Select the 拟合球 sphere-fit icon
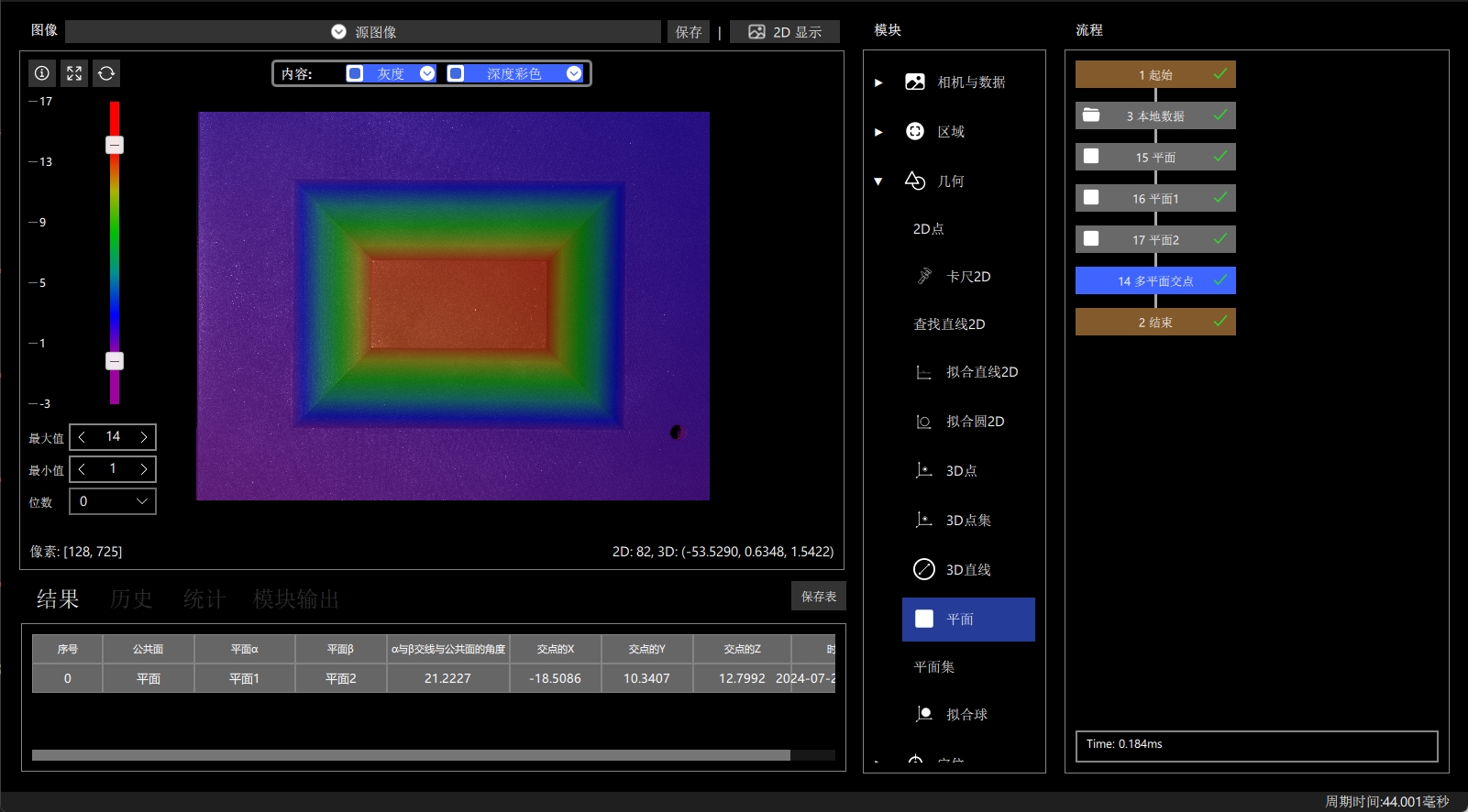 point(924,714)
